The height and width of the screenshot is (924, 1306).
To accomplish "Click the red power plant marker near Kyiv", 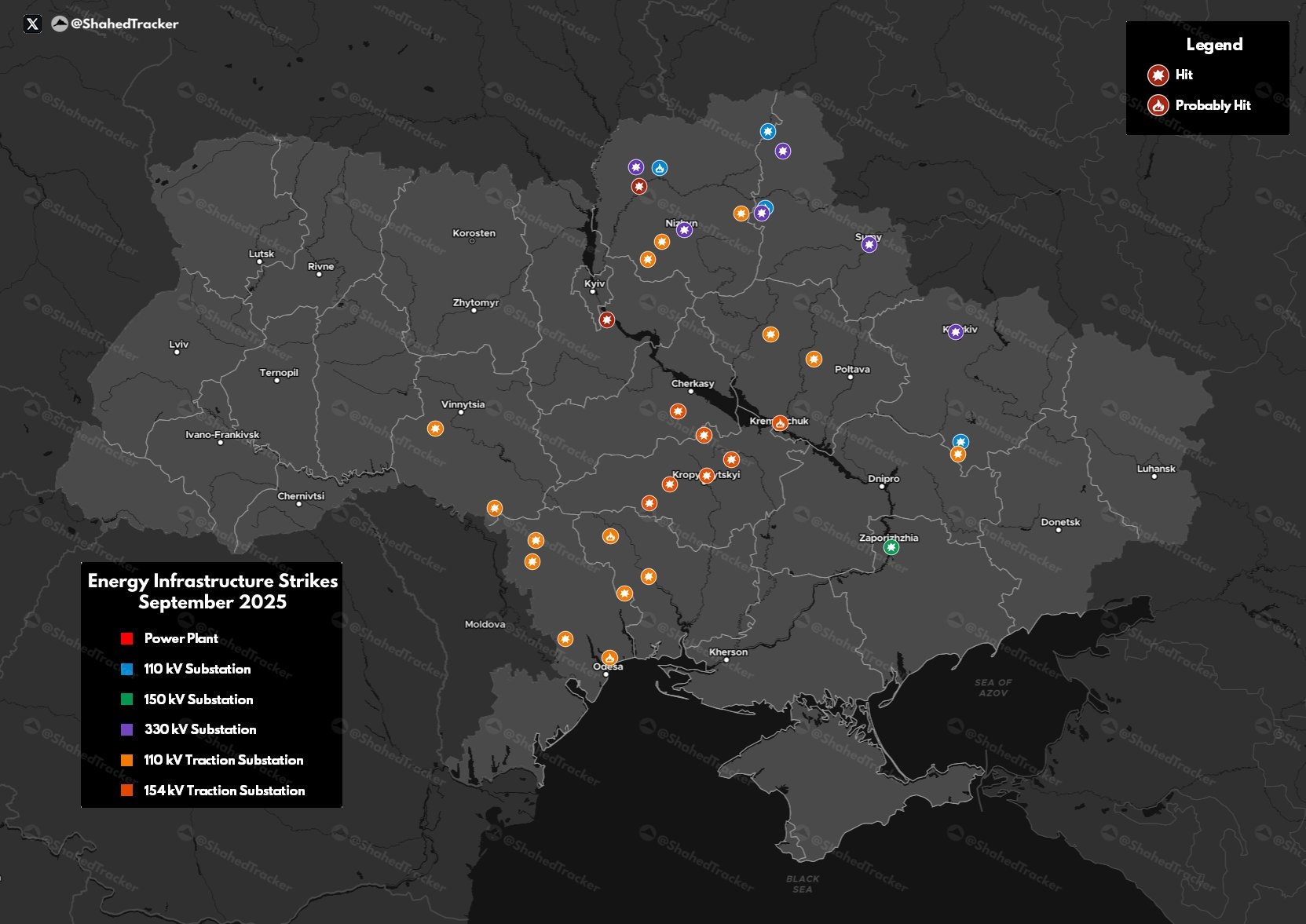I will point(607,320).
